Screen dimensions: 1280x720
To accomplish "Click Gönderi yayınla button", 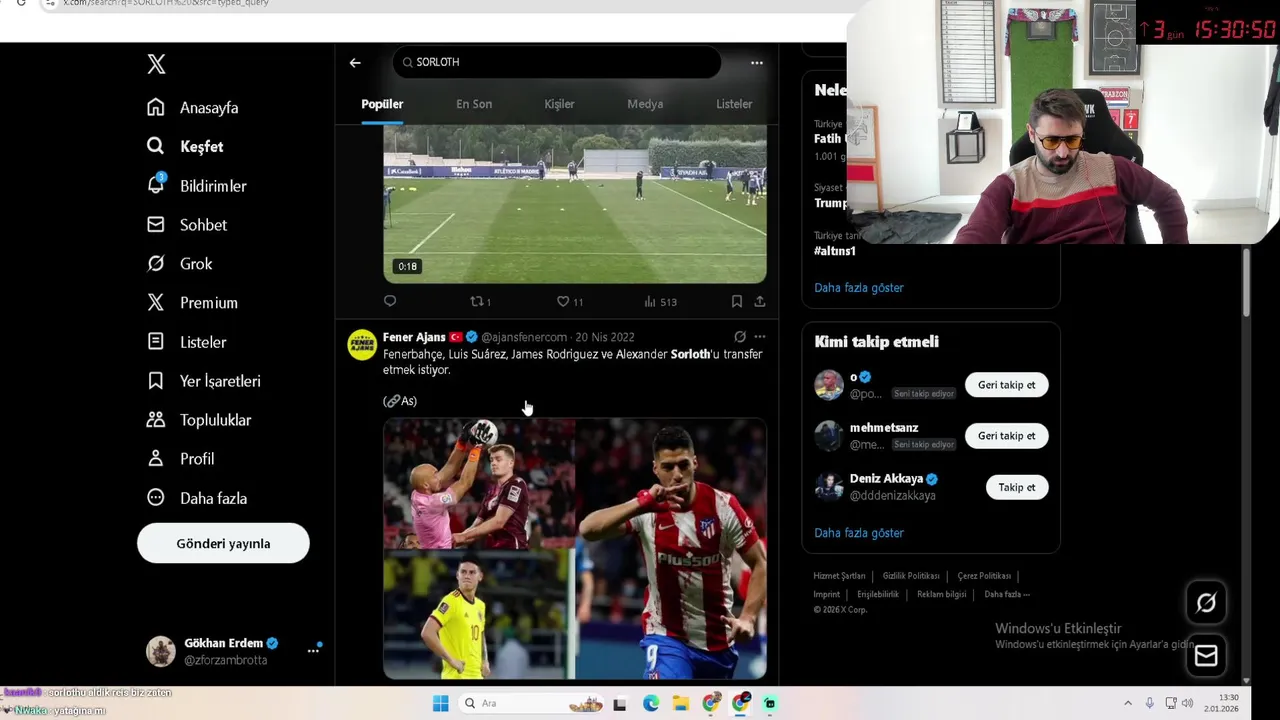I will [x=223, y=543].
